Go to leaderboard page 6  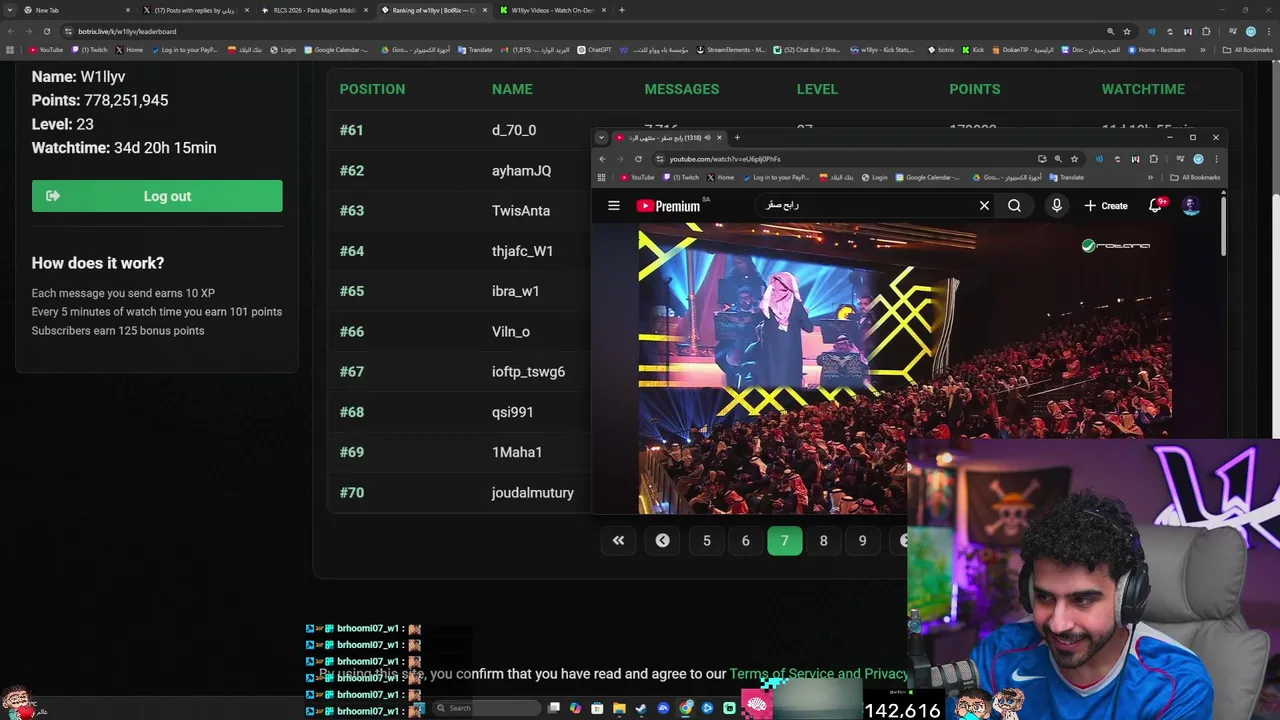pyautogui.click(x=745, y=541)
